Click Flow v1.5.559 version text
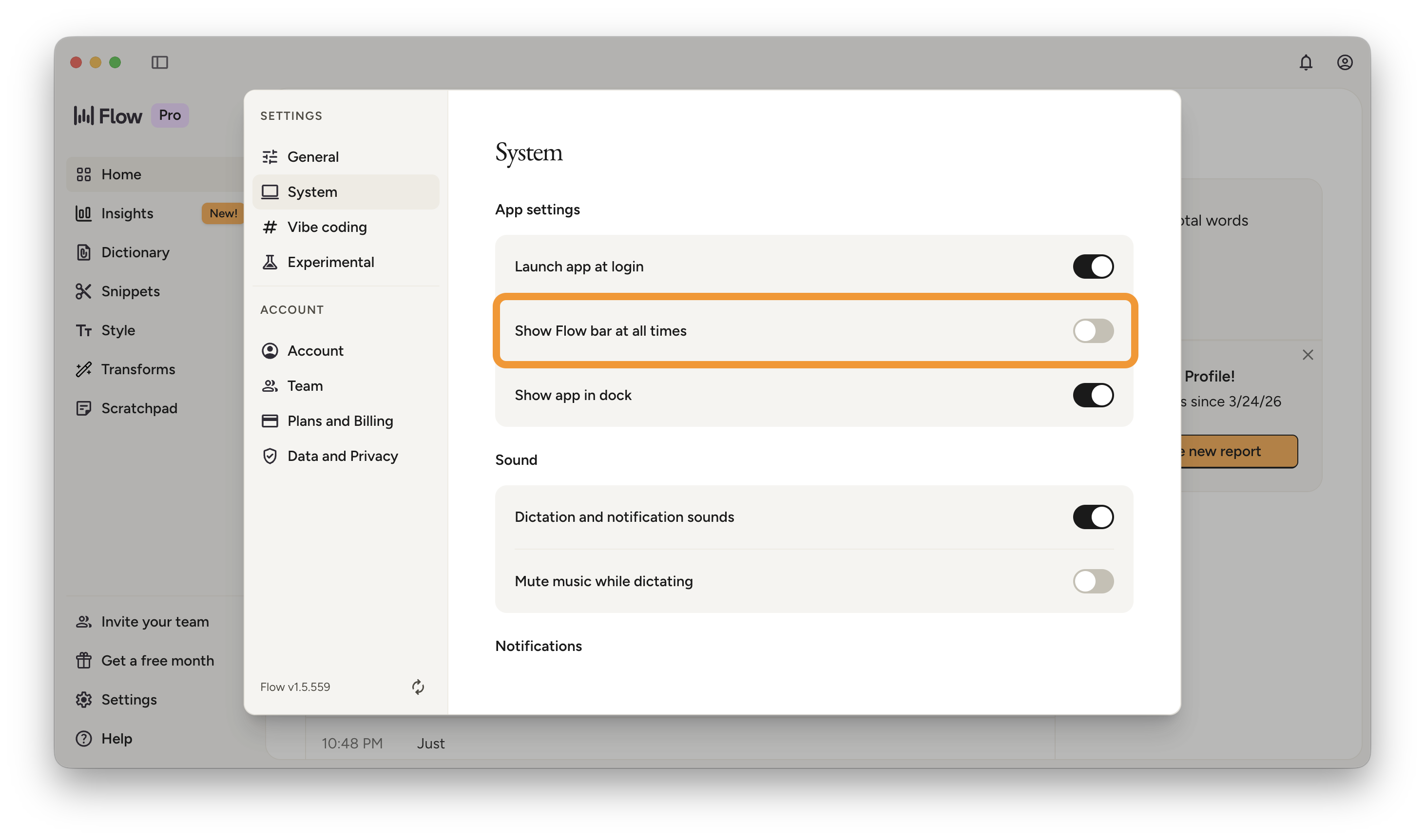1425x840 pixels. [x=295, y=687]
